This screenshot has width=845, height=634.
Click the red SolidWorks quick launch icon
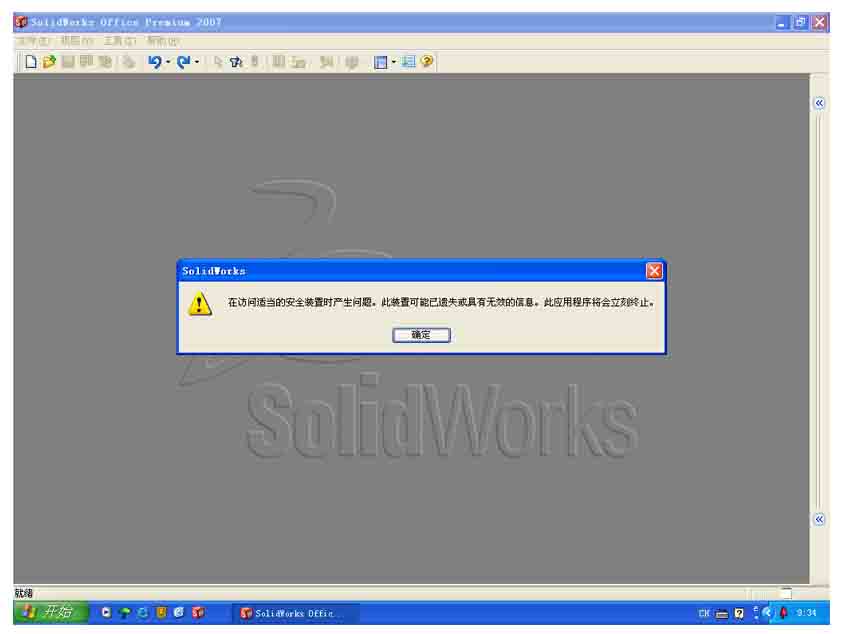tap(198, 612)
